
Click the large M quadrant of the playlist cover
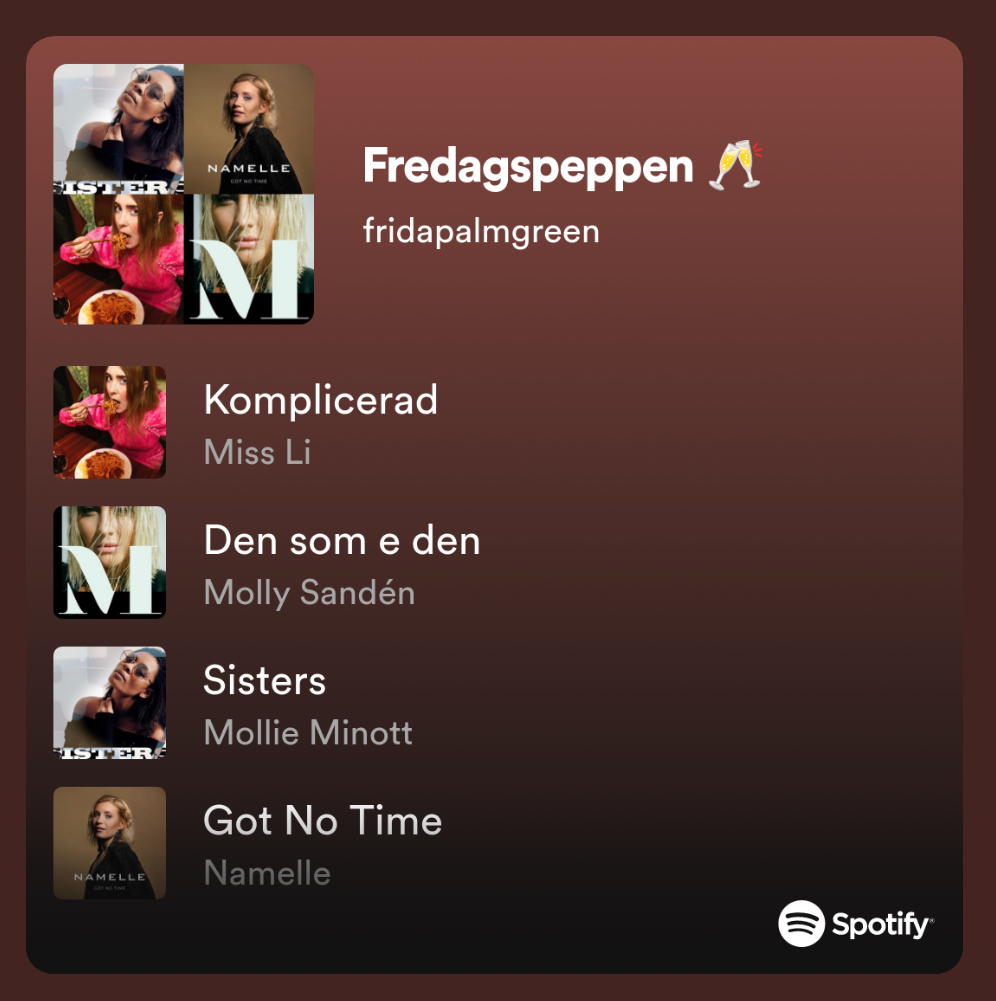(x=249, y=259)
